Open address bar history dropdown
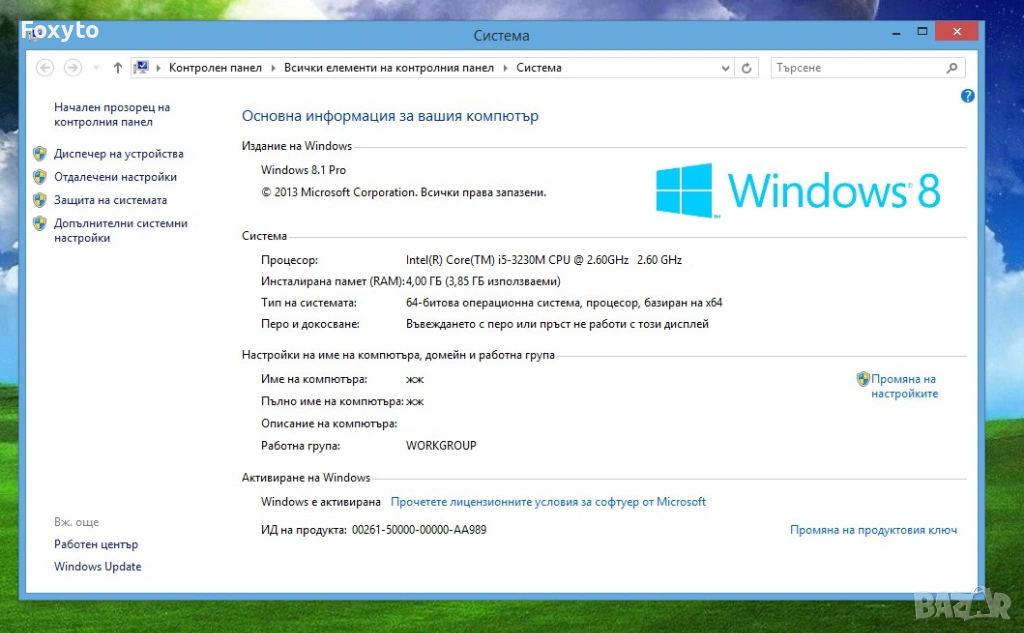The width and height of the screenshot is (1024, 633). coord(725,68)
